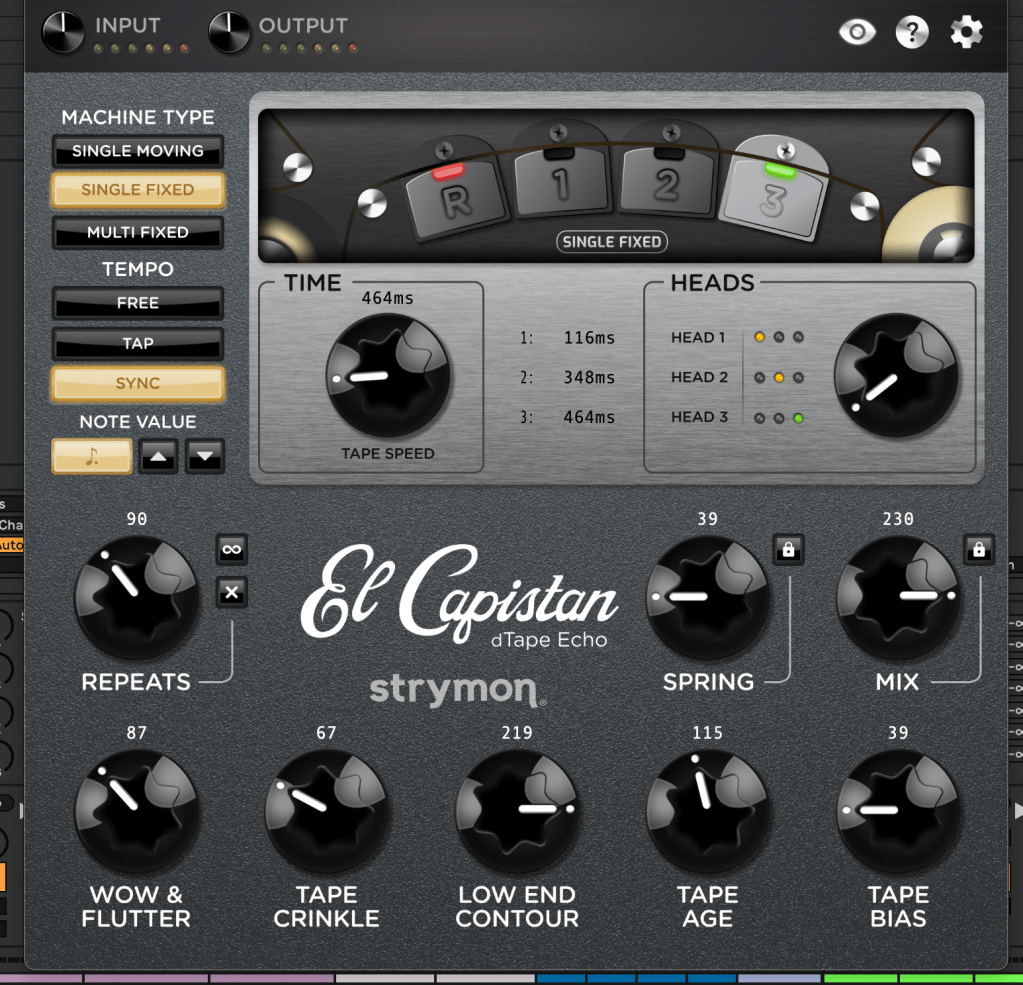1023x985 pixels.
Task: Switch tempo mode to Free
Action: point(138,303)
